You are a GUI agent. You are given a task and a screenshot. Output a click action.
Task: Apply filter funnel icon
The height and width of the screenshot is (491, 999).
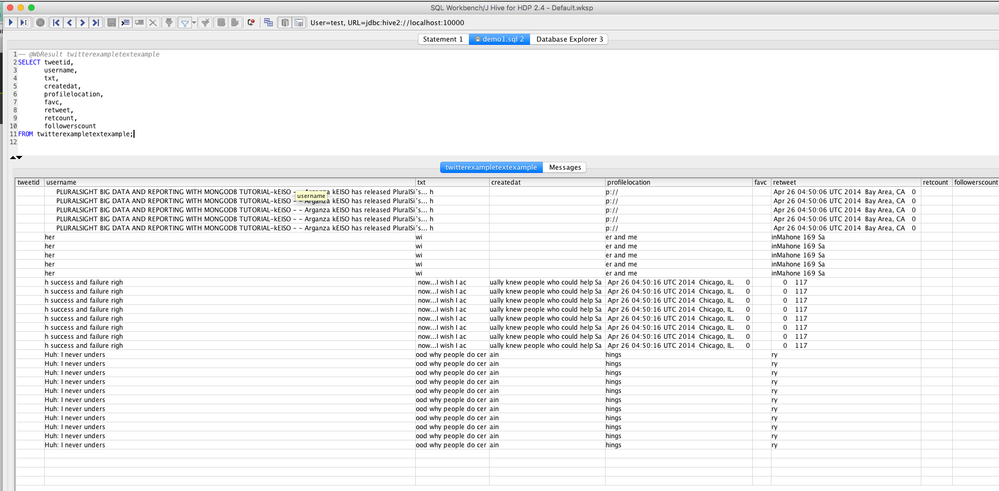click(x=185, y=22)
